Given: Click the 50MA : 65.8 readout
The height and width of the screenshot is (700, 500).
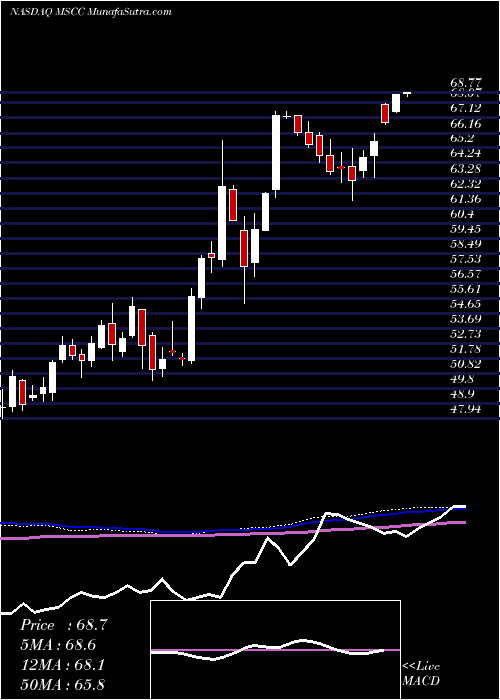Looking at the screenshot, I should [62, 684].
